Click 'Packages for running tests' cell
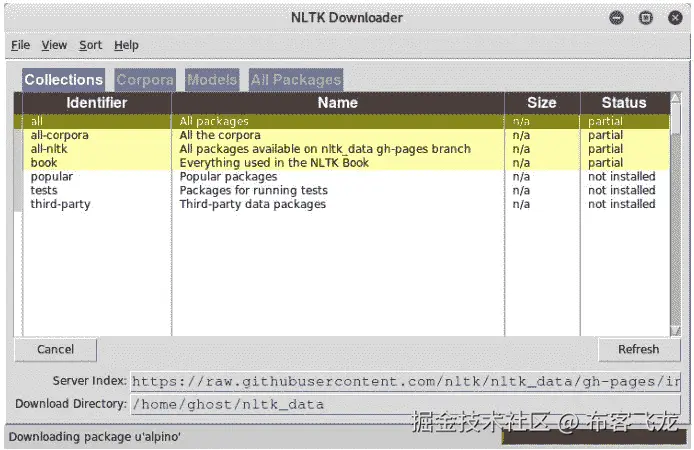The width and height of the screenshot is (694, 450). pos(254,190)
